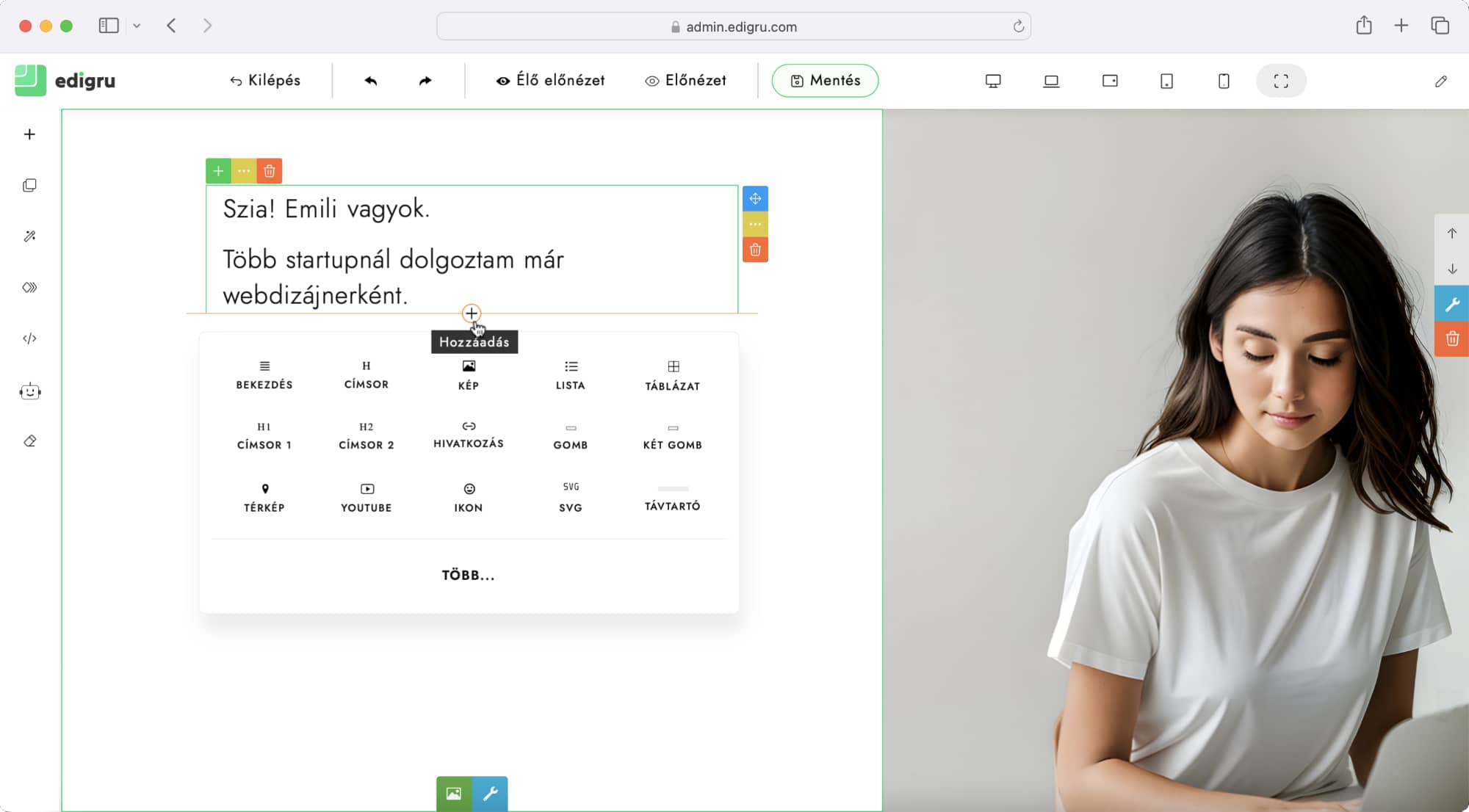
Task: Switch to desktop preview mode
Action: tap(992, 81)
